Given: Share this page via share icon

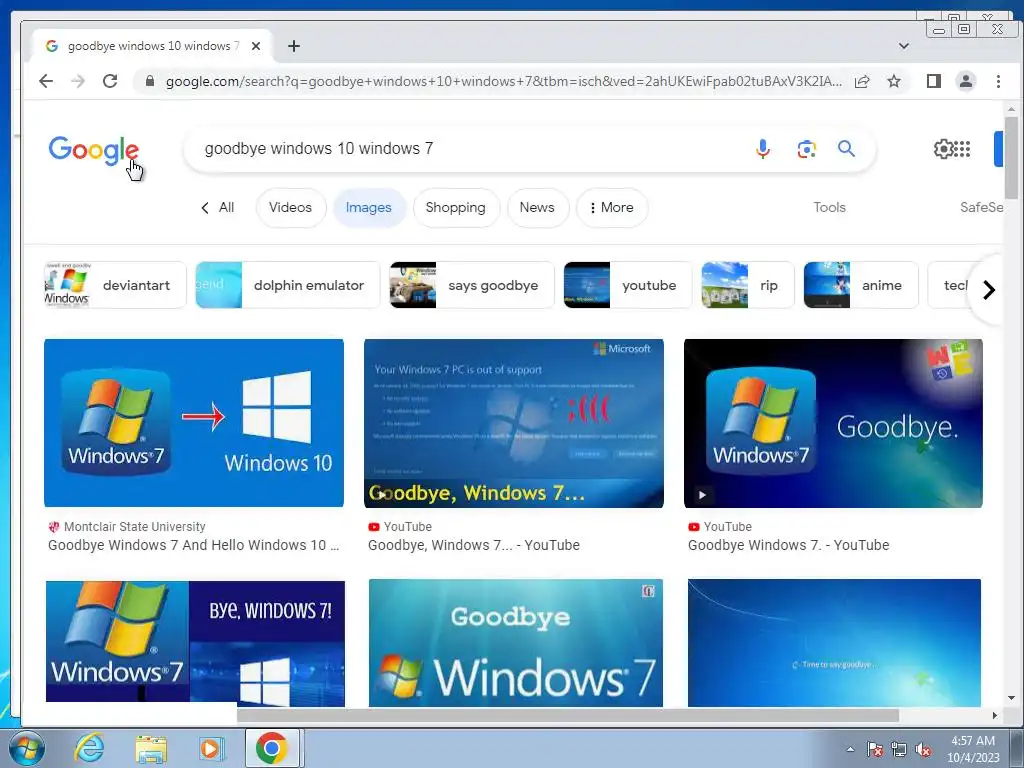Looking at the screenshot, I should click(862, 81).
